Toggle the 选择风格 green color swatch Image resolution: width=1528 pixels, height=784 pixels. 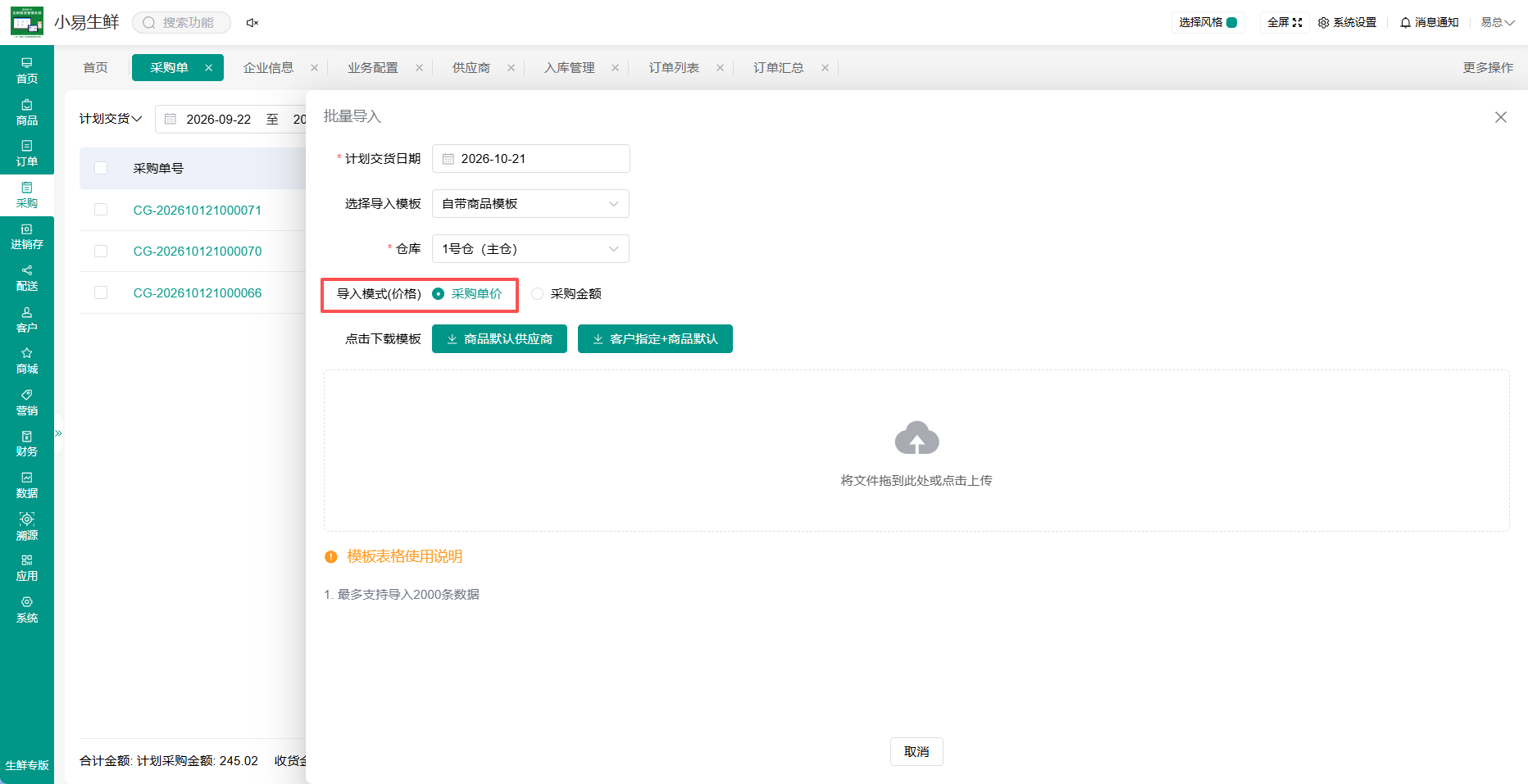click(x=1231, y=22)
